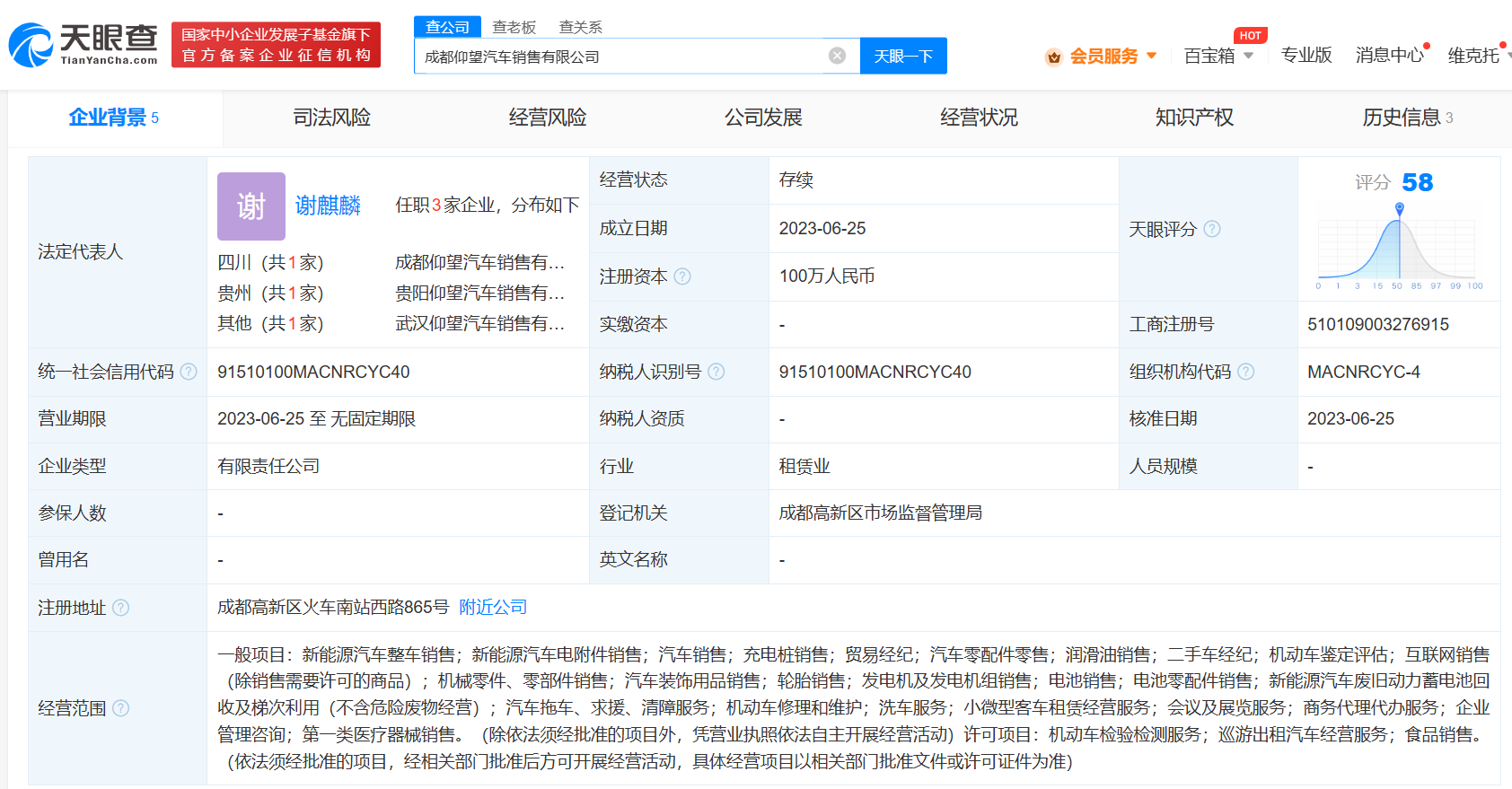Image resolution: width=1512 pixels, height=789 pixels.
Task: Clear the search box with the X icon
Action: [837, 56]
